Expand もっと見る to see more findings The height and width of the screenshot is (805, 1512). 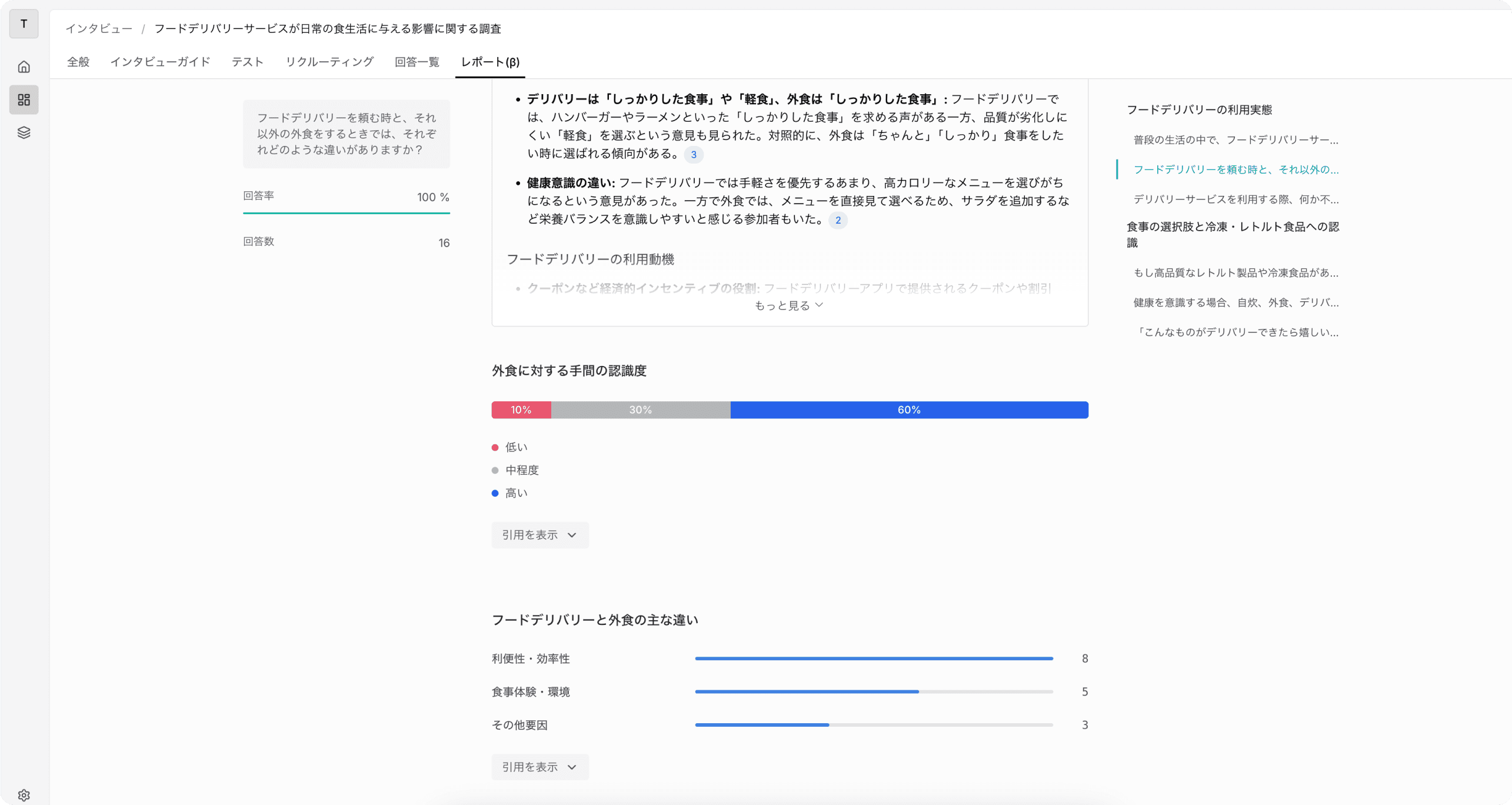point(789,305)
